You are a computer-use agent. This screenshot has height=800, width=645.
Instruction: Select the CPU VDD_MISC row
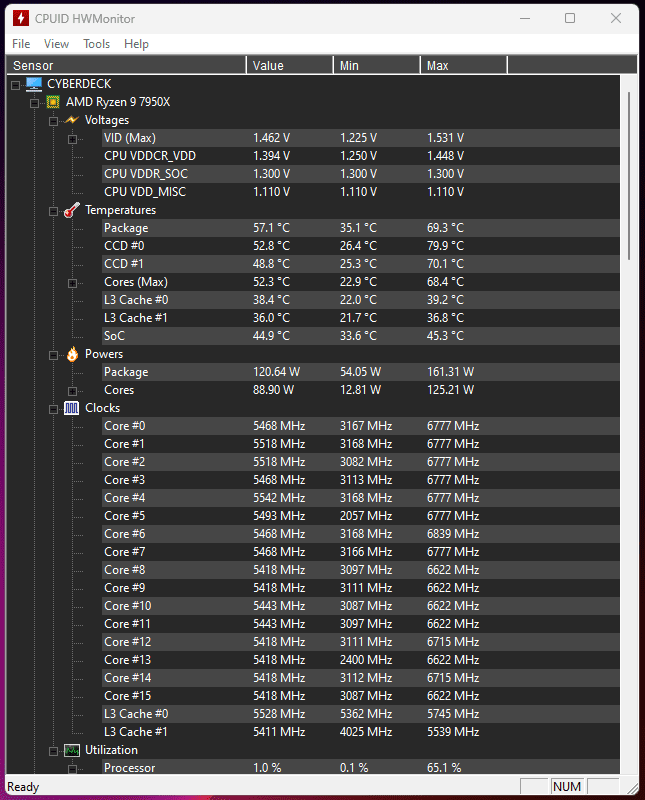pos(361,192)
